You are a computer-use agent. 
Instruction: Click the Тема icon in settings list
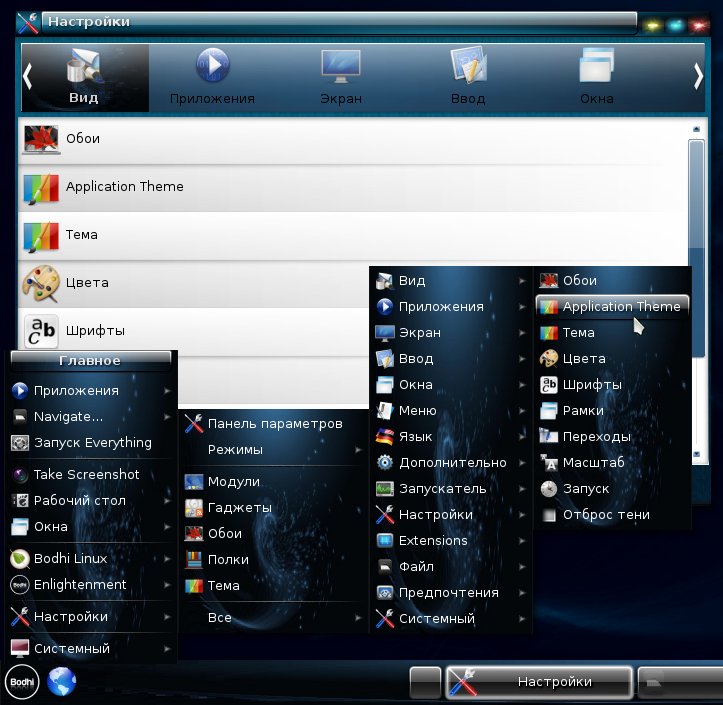(41, 236)
